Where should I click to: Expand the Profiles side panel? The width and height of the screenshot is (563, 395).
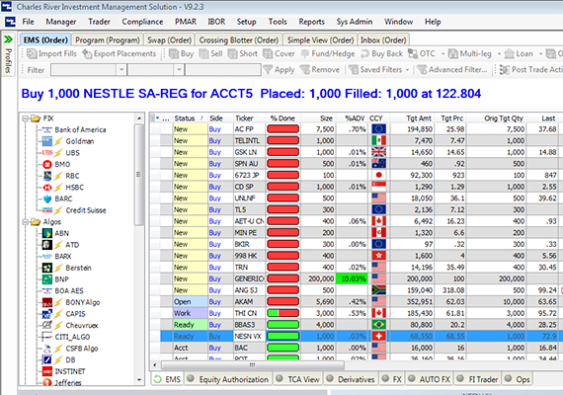pos(8,40)
